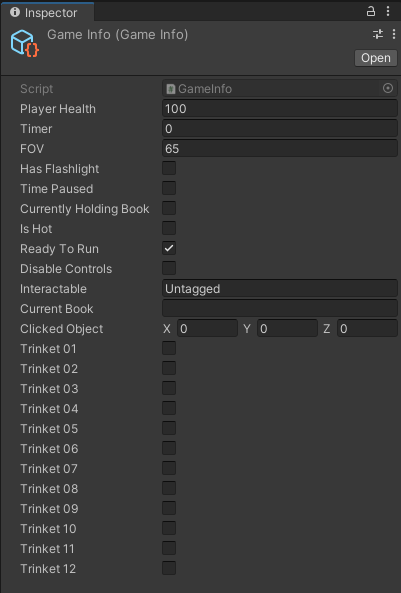Screen dimensions: 401x593
Task: Uncheck the Ready To Run checkbox
Action: point(169,248)
